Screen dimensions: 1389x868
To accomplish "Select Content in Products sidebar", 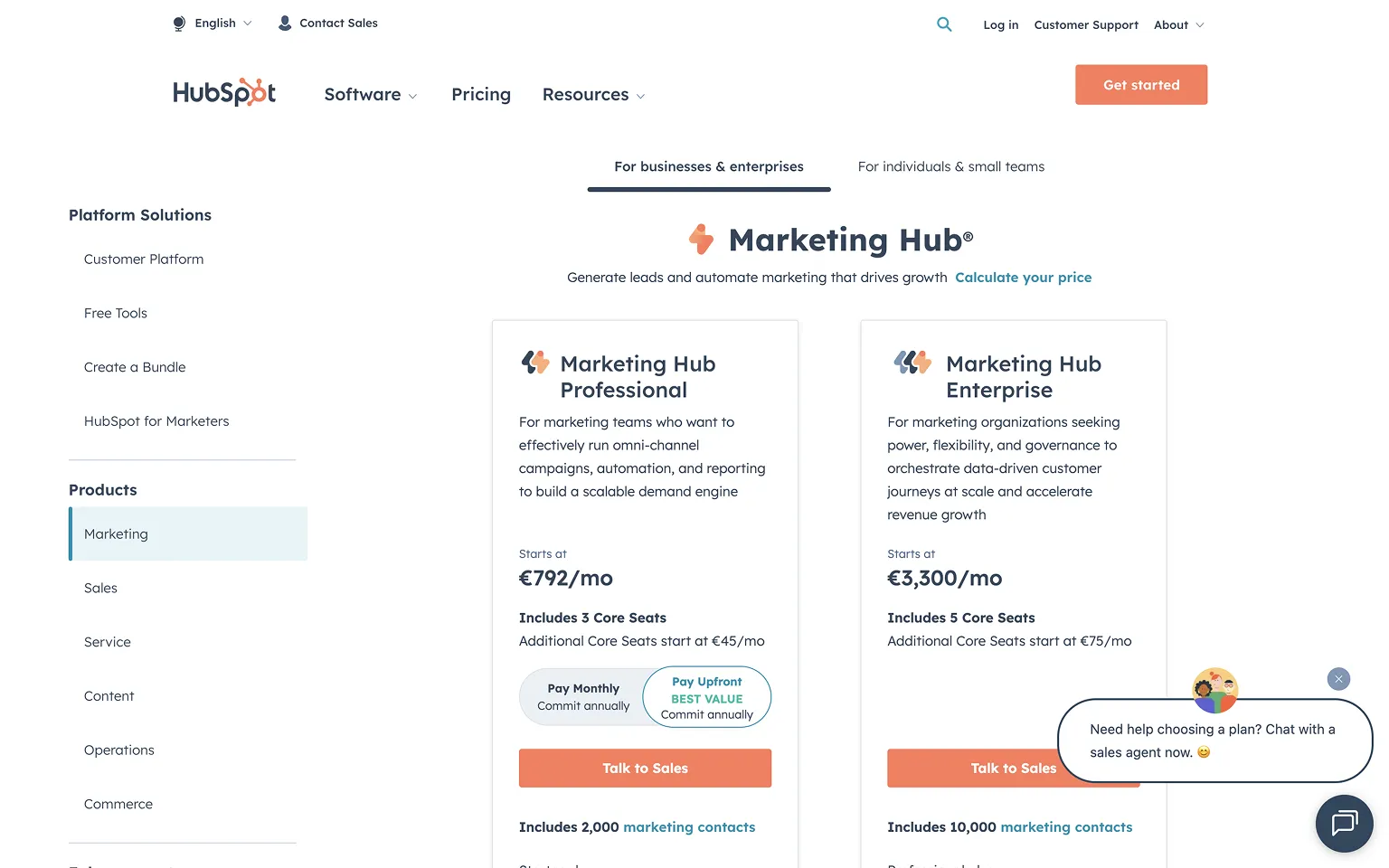I will tap(109, 697).
